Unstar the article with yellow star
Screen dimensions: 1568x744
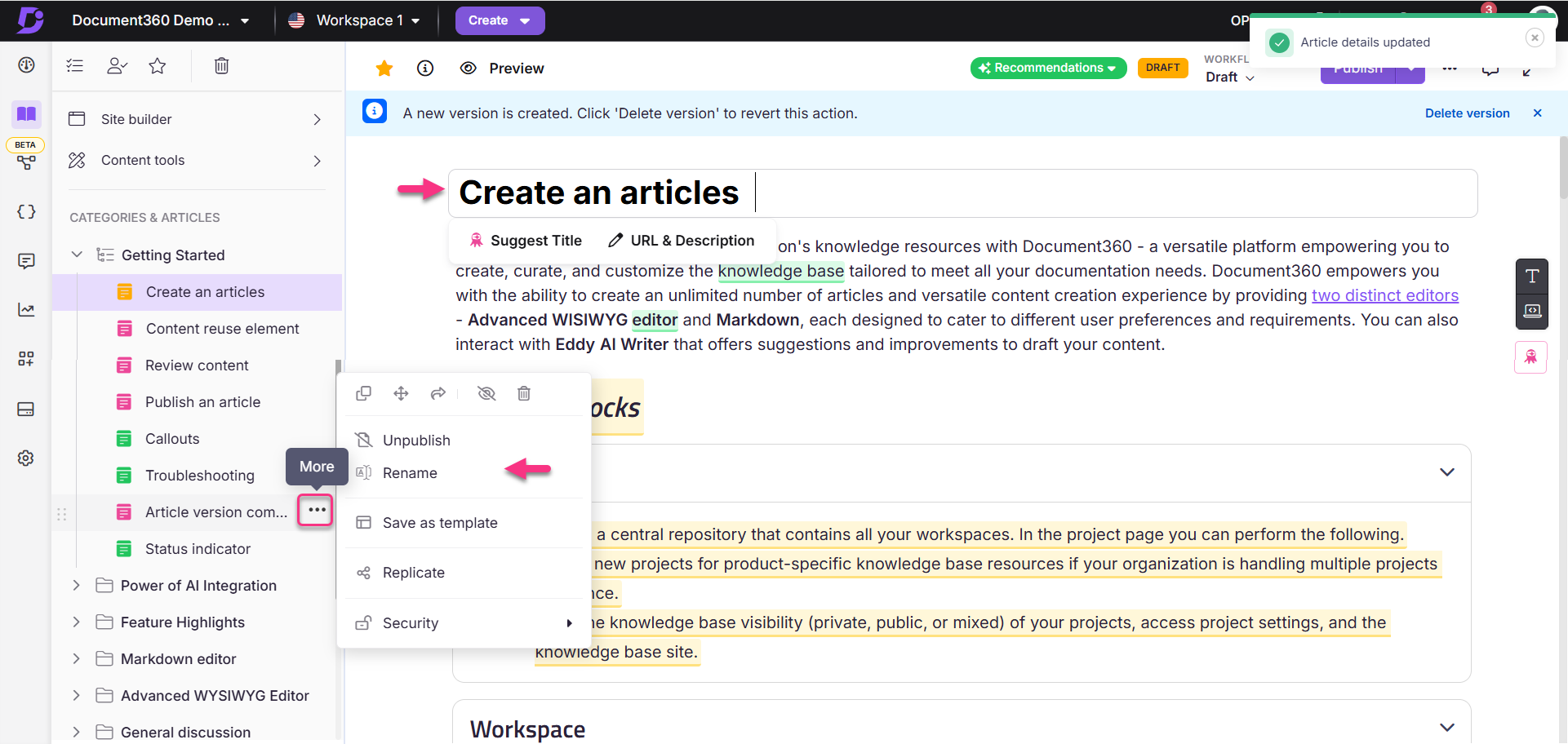384,69
